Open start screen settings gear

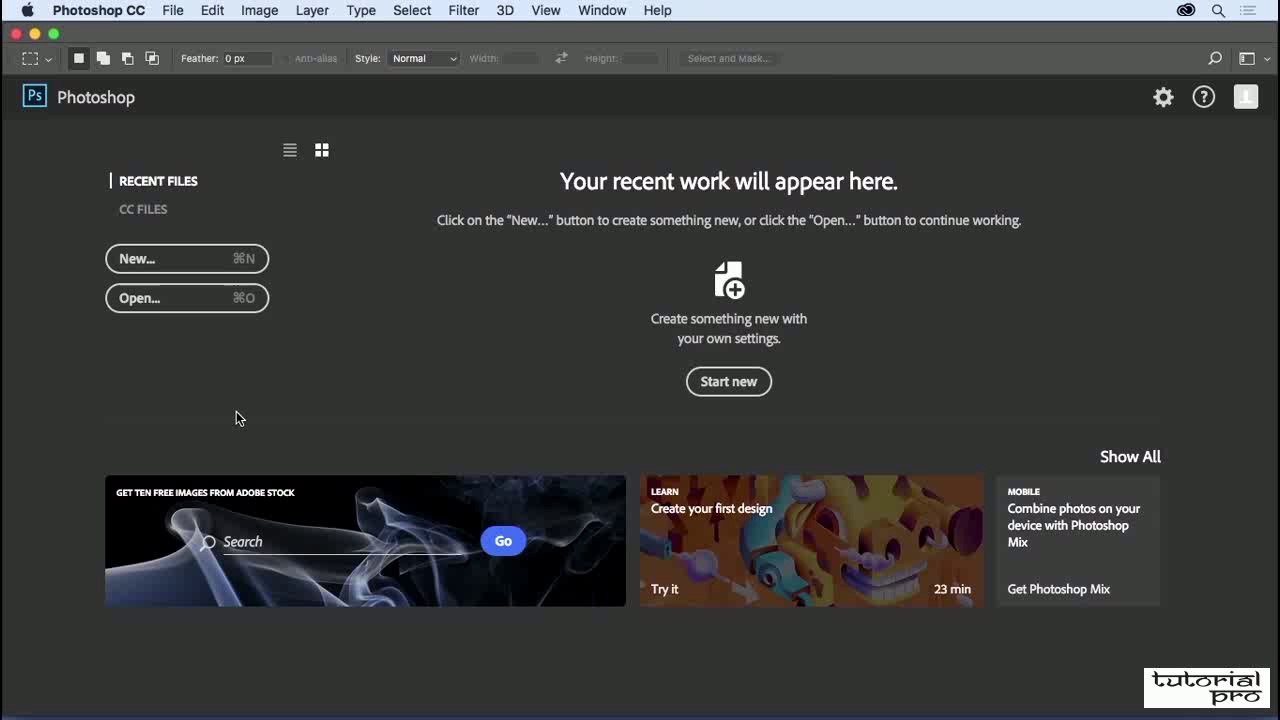pyautogui.click(x=1163, y=97)
